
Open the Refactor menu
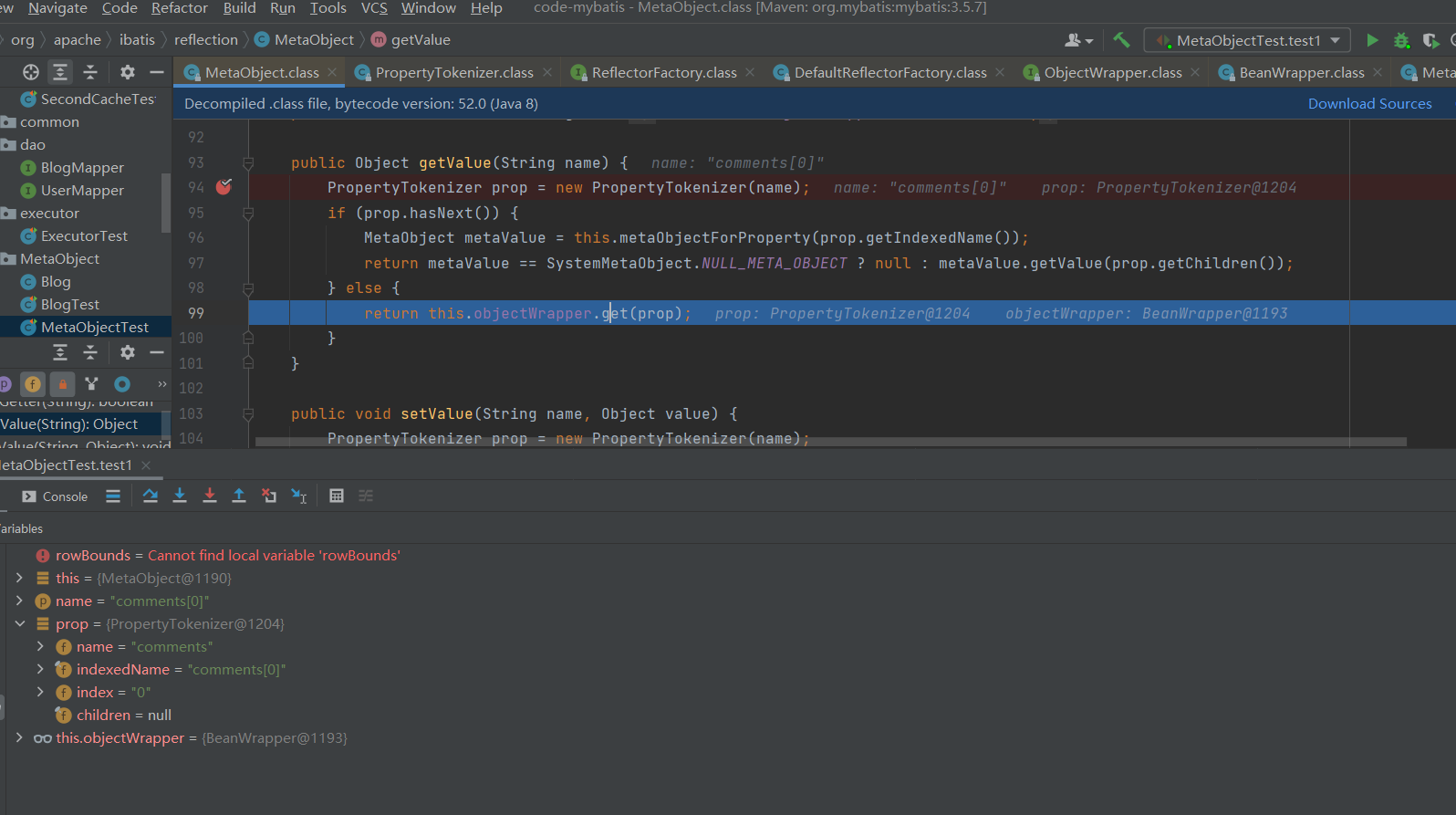point(180,8)
